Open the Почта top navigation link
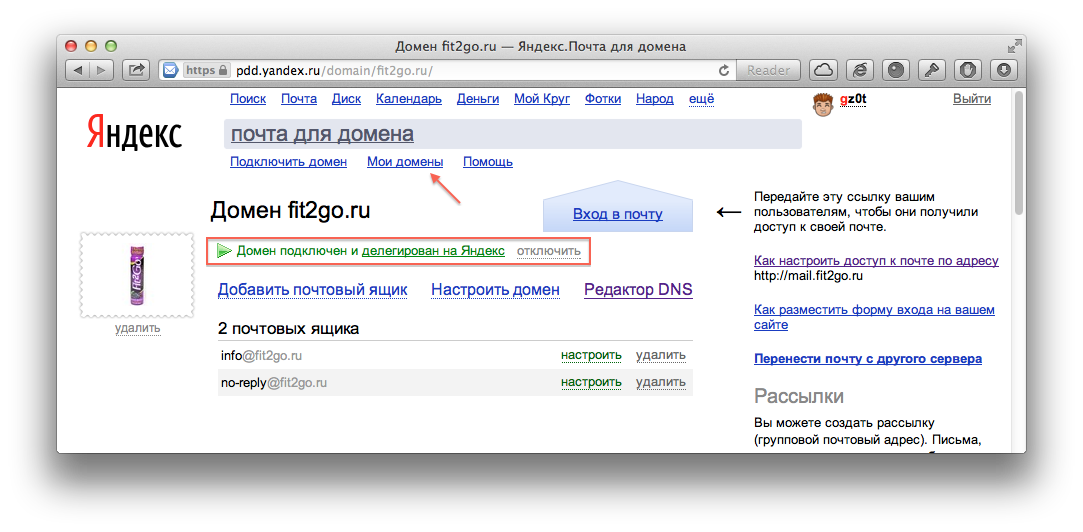1083x532 pixels. click(x=299, y=99)
